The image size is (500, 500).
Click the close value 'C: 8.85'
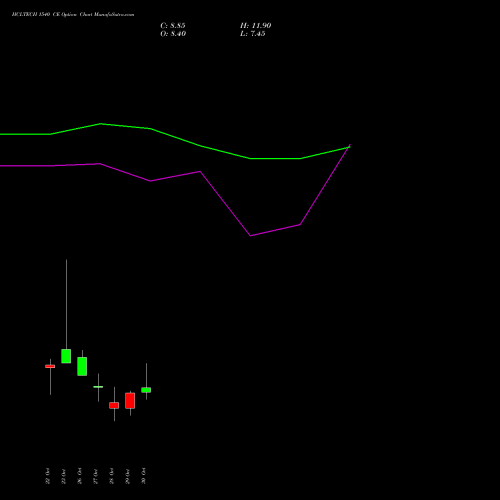(x=173, y=26)
